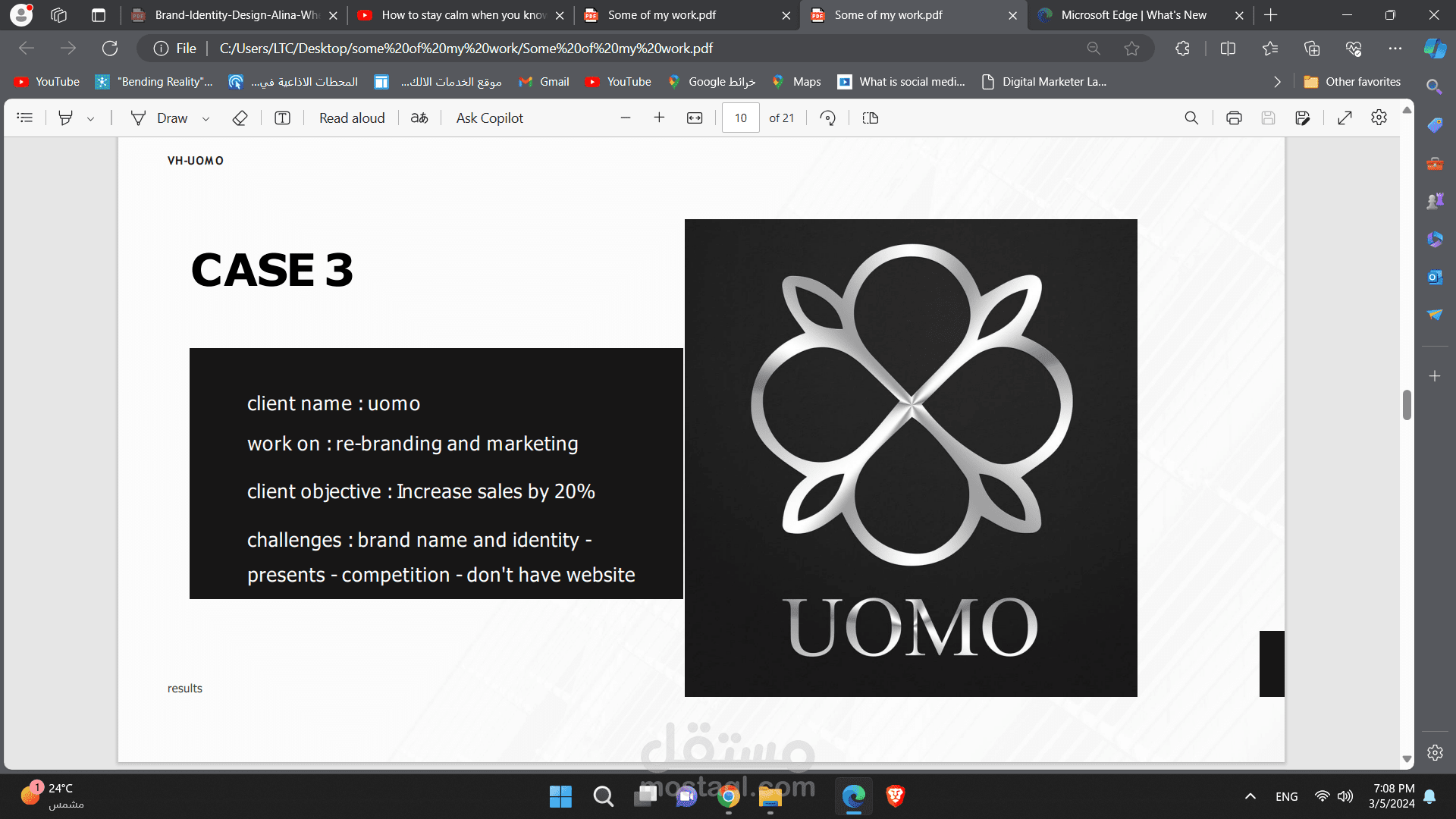Click the Print PDF icon
Screen dimensions: 1456x819
coord(1234,118)
